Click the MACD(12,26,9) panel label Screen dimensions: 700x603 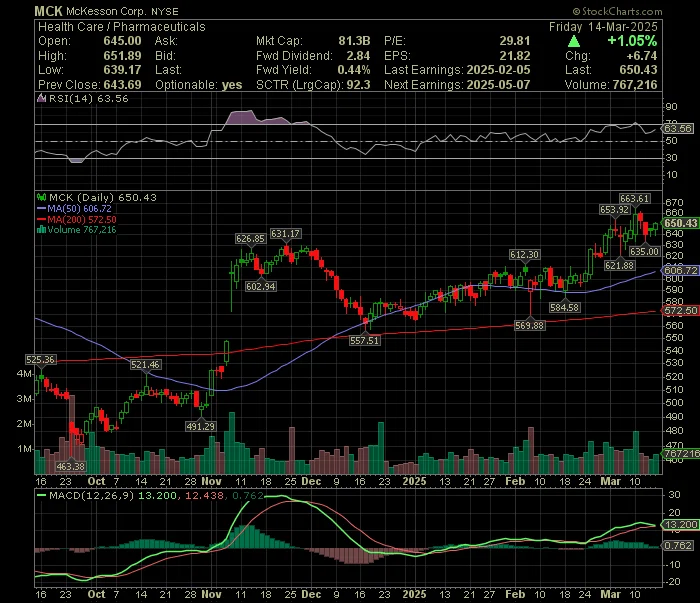click(x=92, y=495)
